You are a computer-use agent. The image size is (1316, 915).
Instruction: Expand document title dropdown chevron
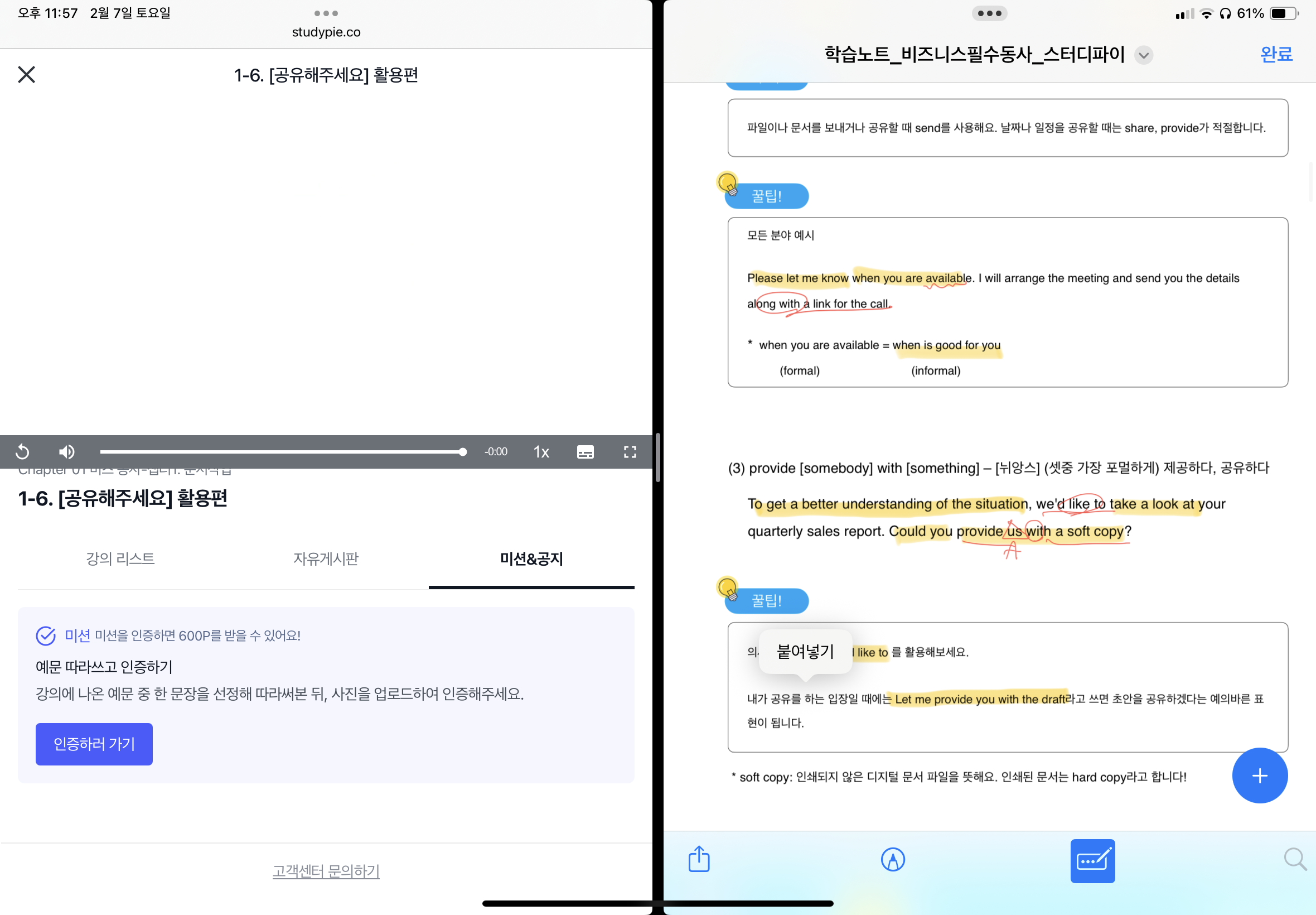1144,55
